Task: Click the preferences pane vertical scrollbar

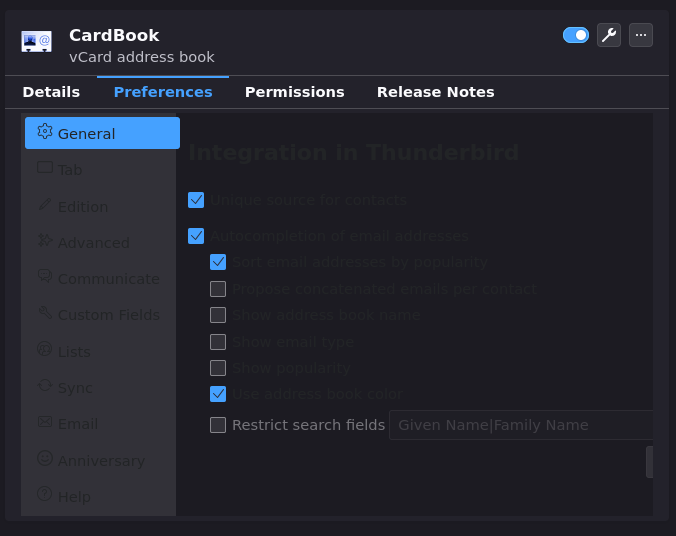Action: pyautogui.click(x=649, y=462)
